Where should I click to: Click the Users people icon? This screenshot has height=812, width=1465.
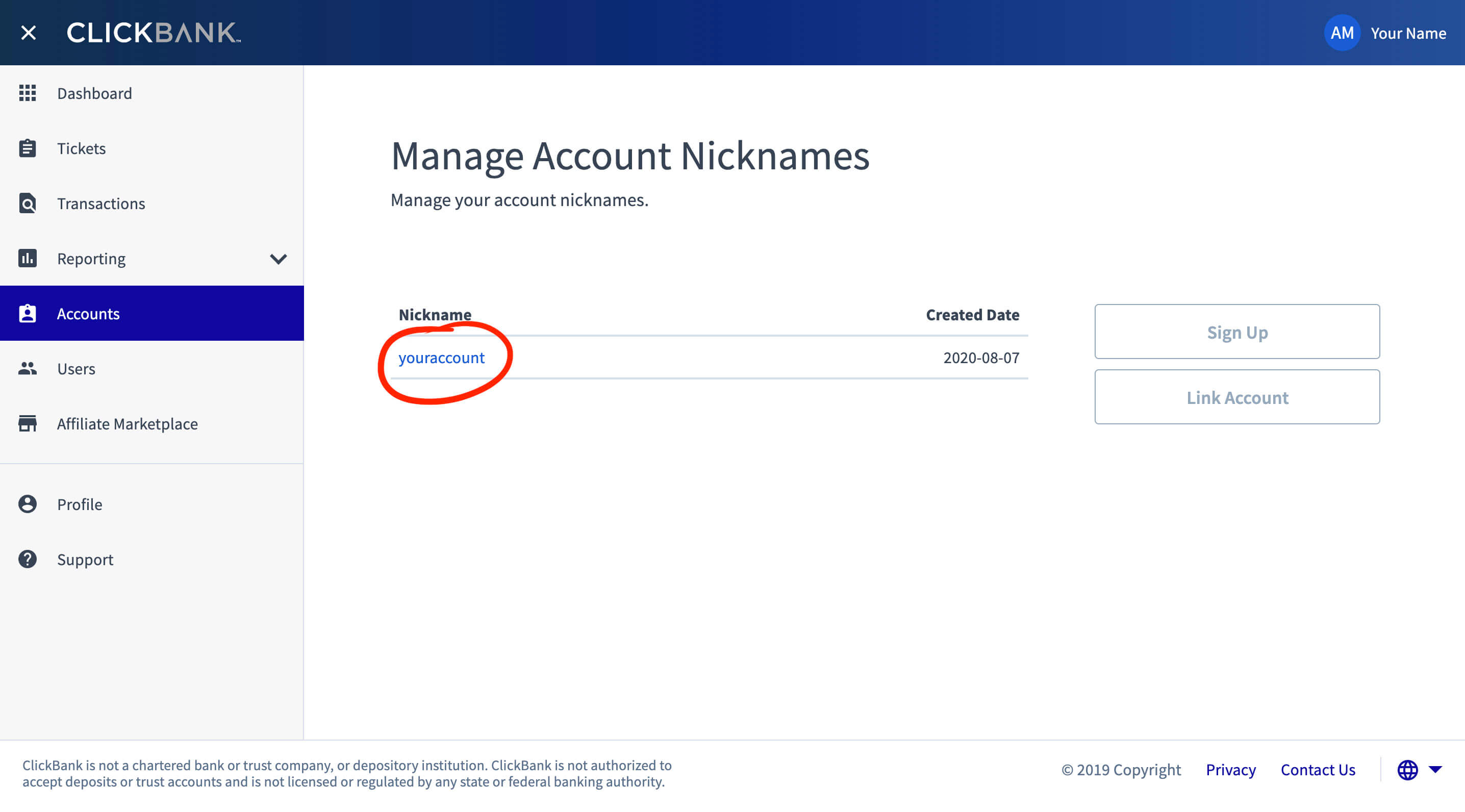[x=28, y=368]
